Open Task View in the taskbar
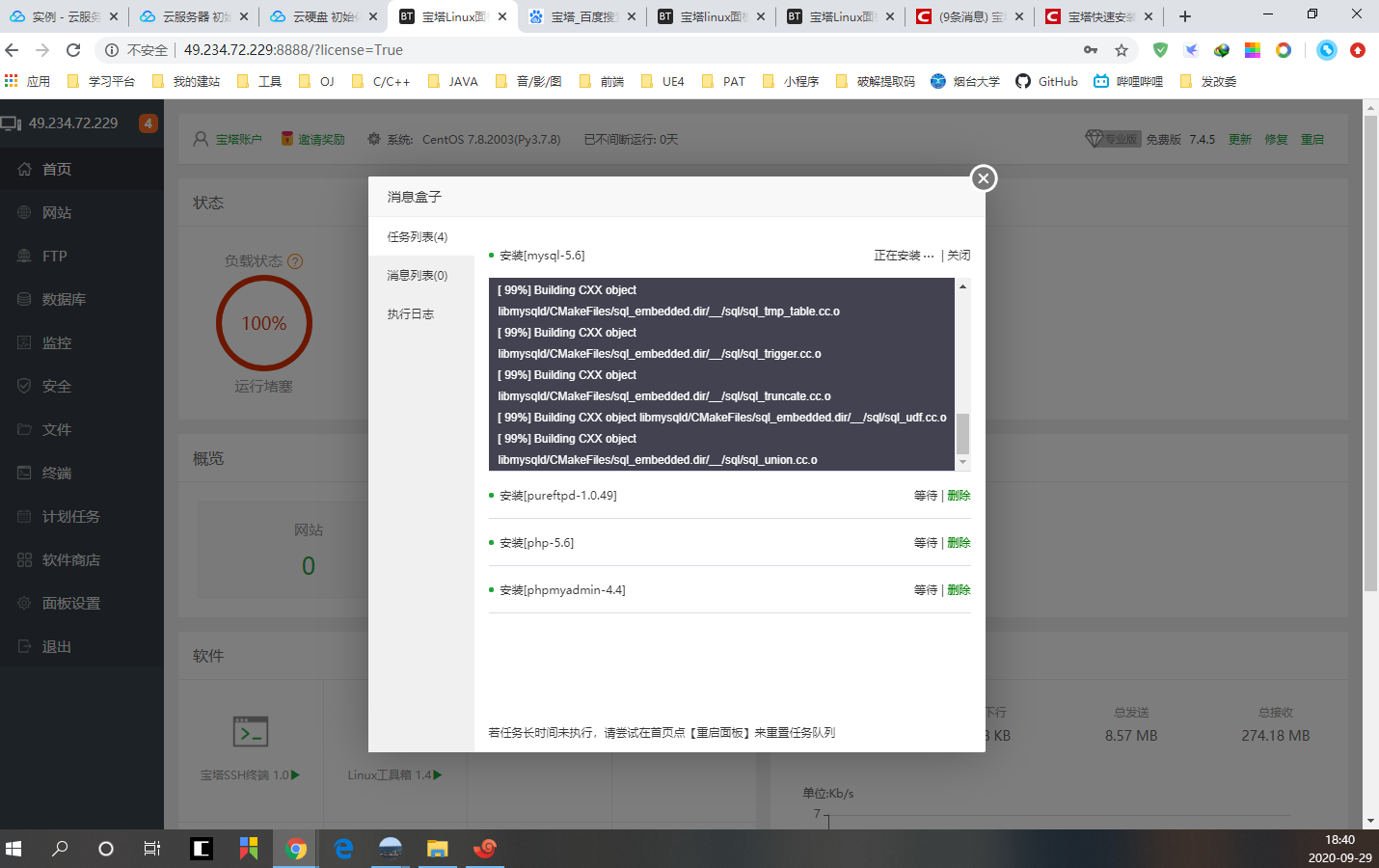The height and width of the screenshot is (868, 1379). tap(152, 849)
